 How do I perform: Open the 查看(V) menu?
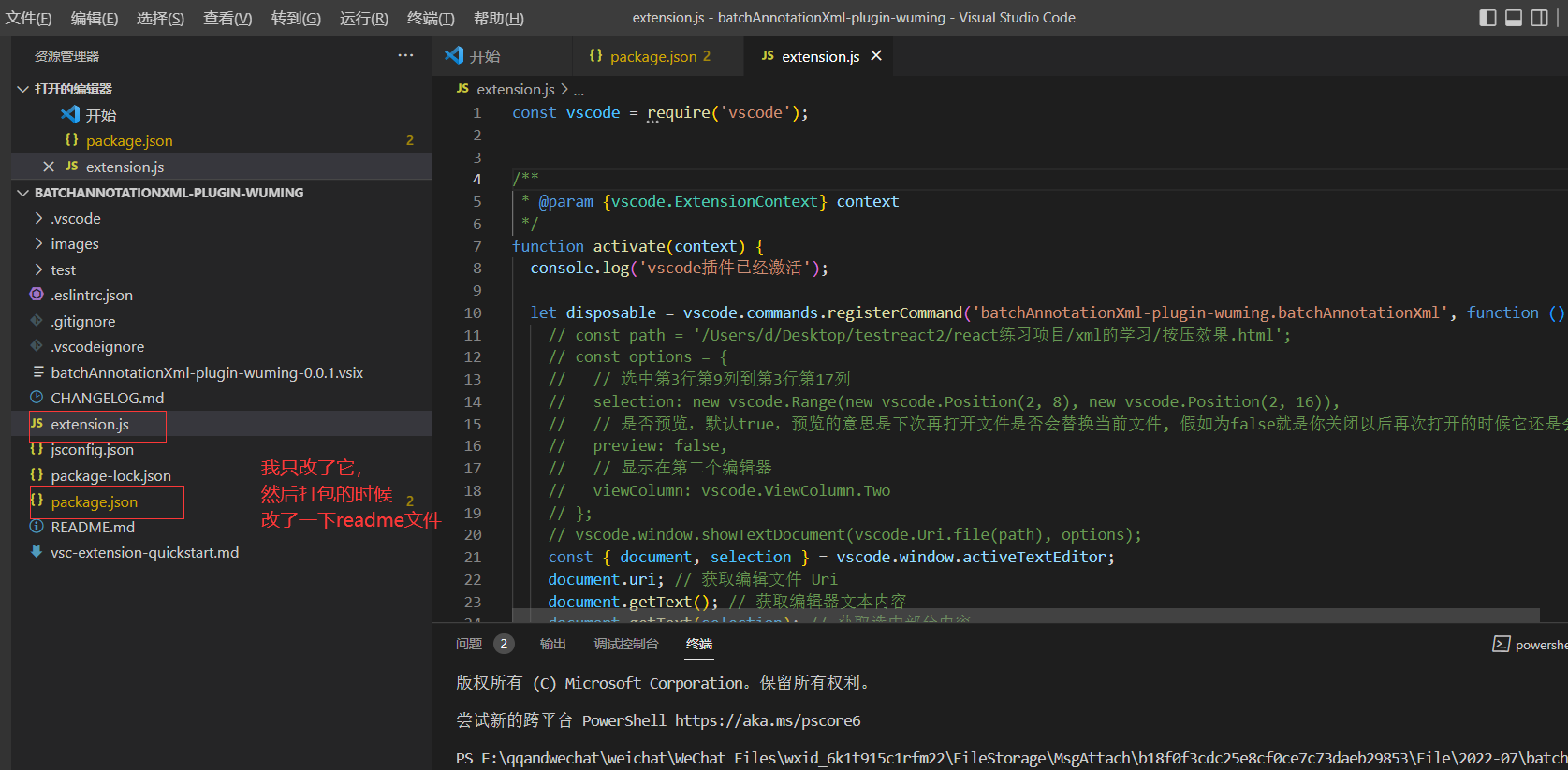click(x=227, y=18)
